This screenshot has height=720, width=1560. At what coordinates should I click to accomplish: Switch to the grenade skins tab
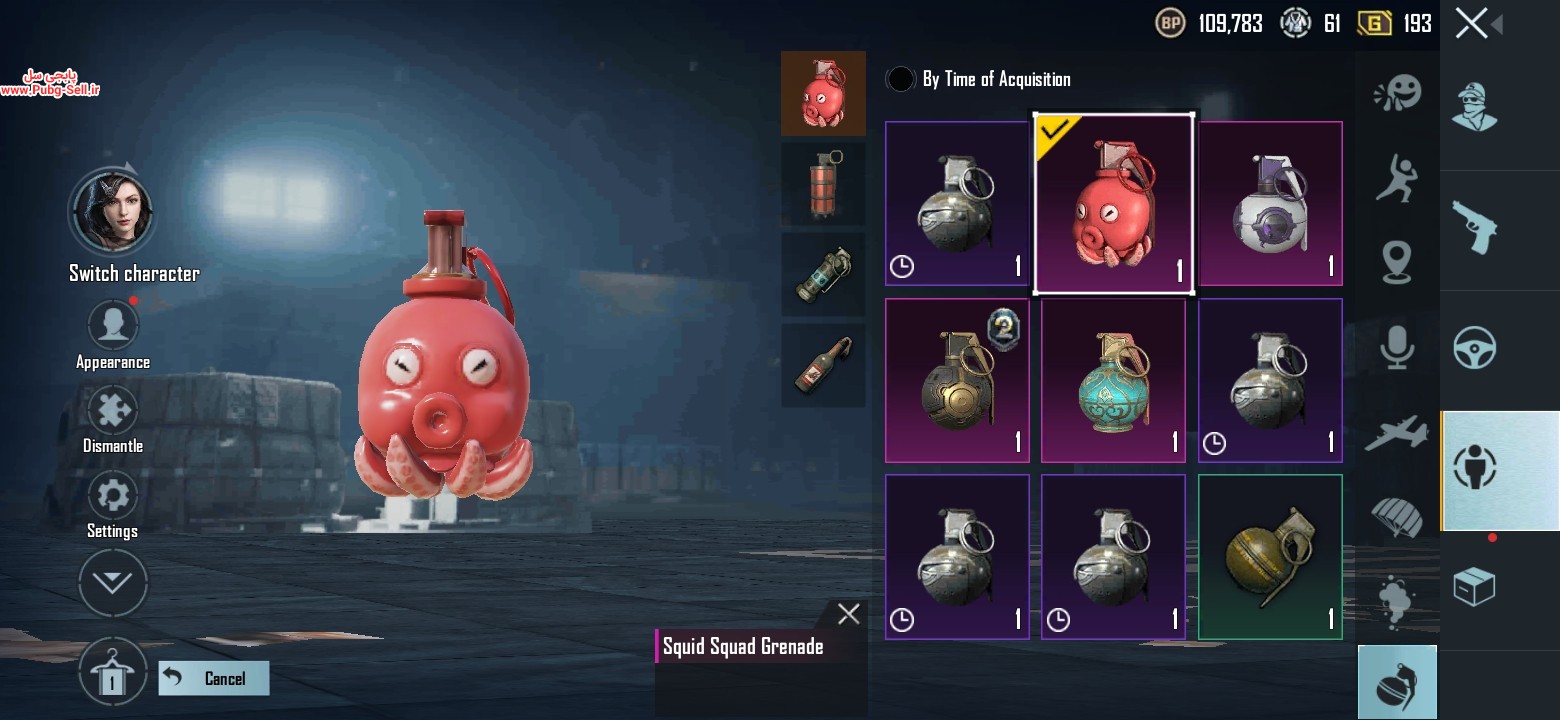coord(1397,682)
